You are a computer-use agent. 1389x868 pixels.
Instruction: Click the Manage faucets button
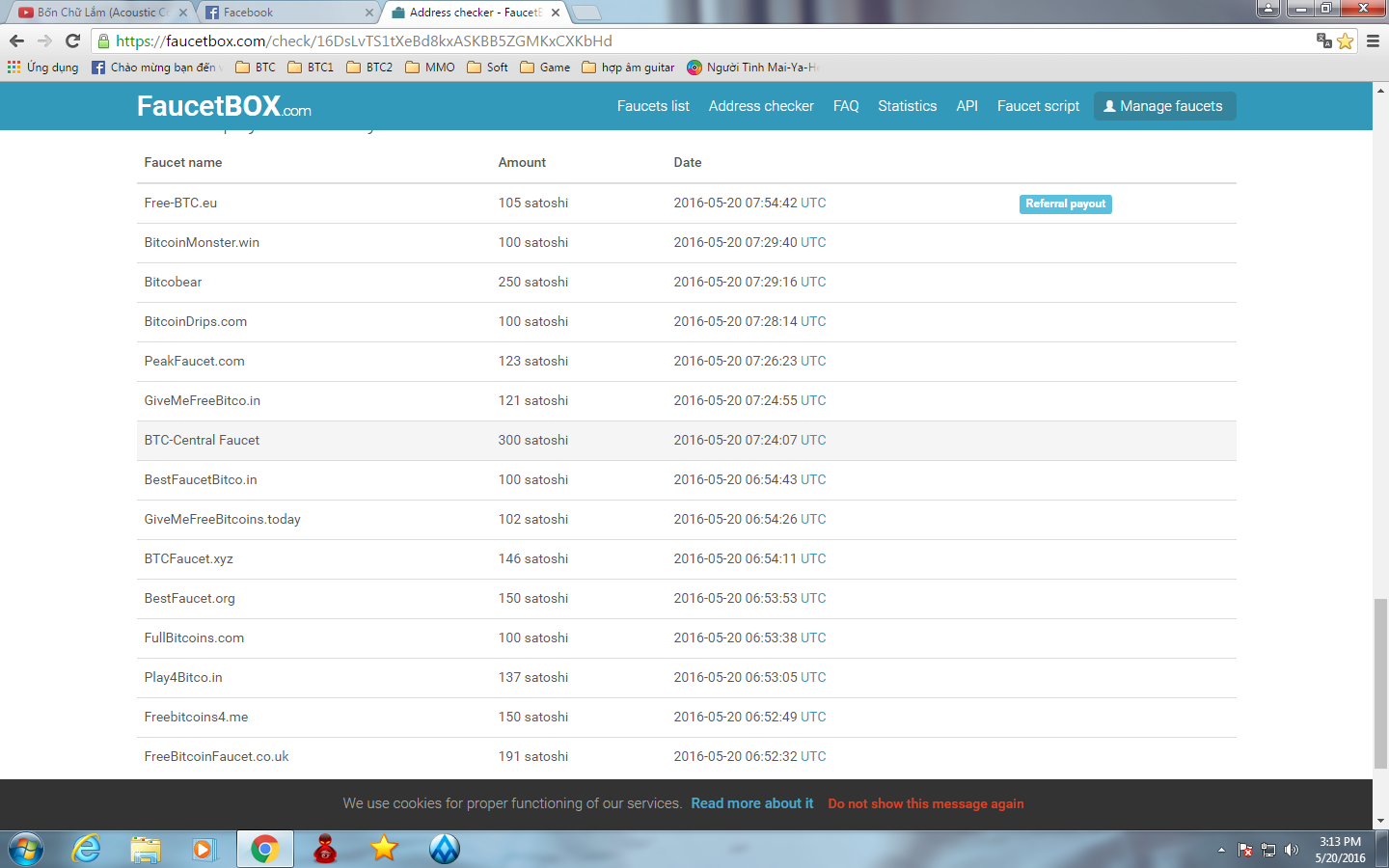[x=1164, y=106]
